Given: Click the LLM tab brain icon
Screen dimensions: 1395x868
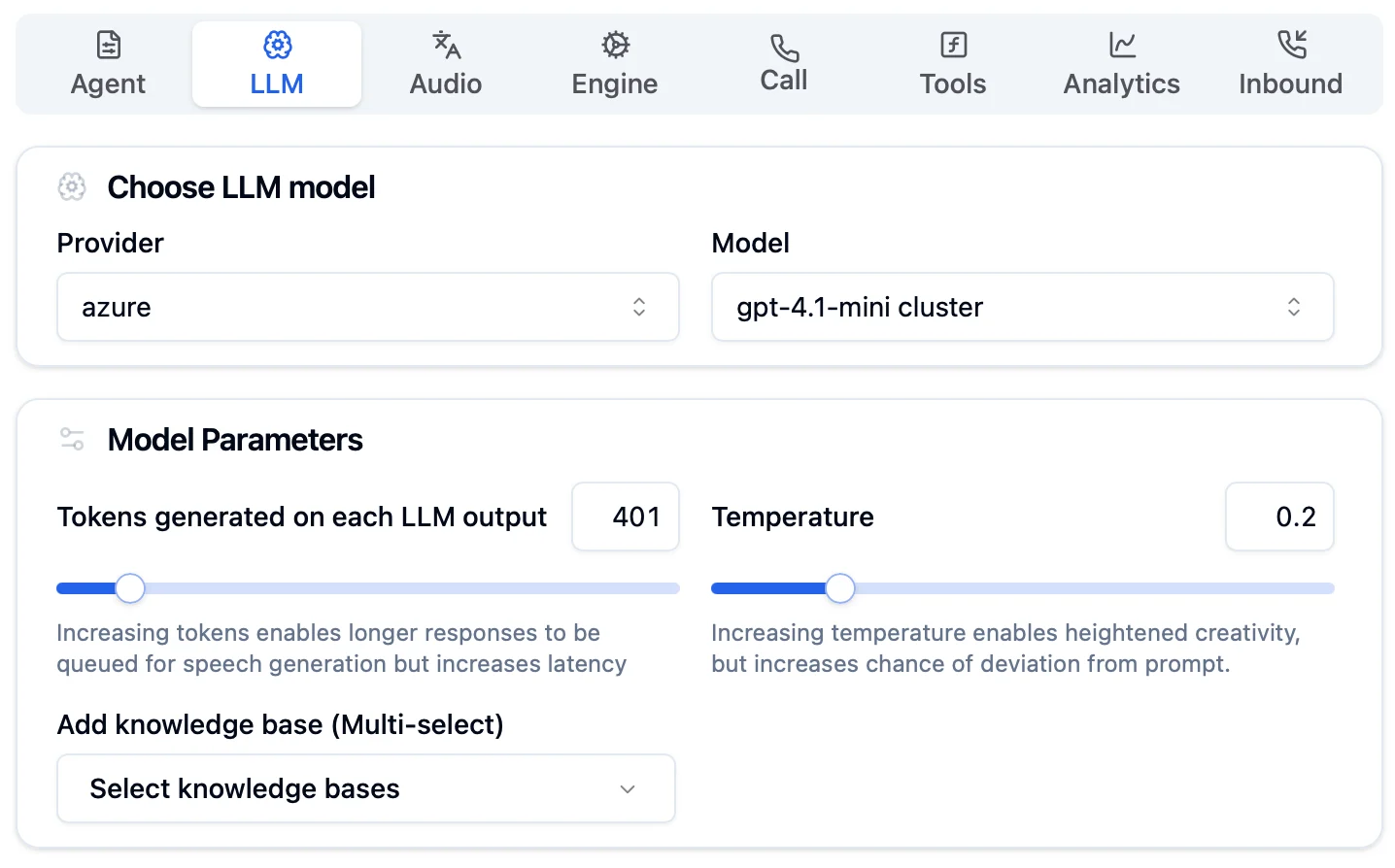Looking at the screenshot, I should click(278, 45).
